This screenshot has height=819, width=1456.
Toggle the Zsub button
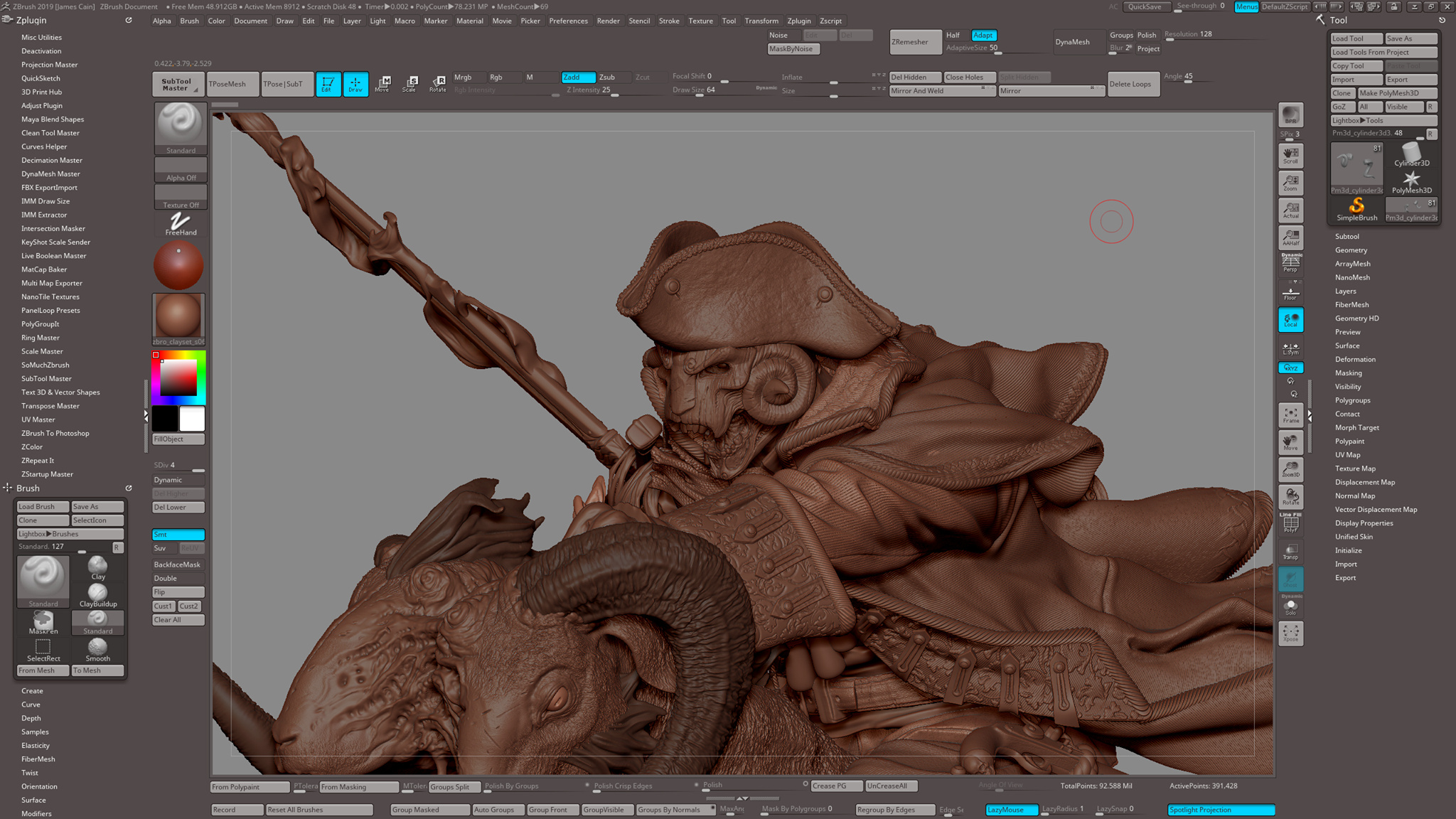pos(614,77)
